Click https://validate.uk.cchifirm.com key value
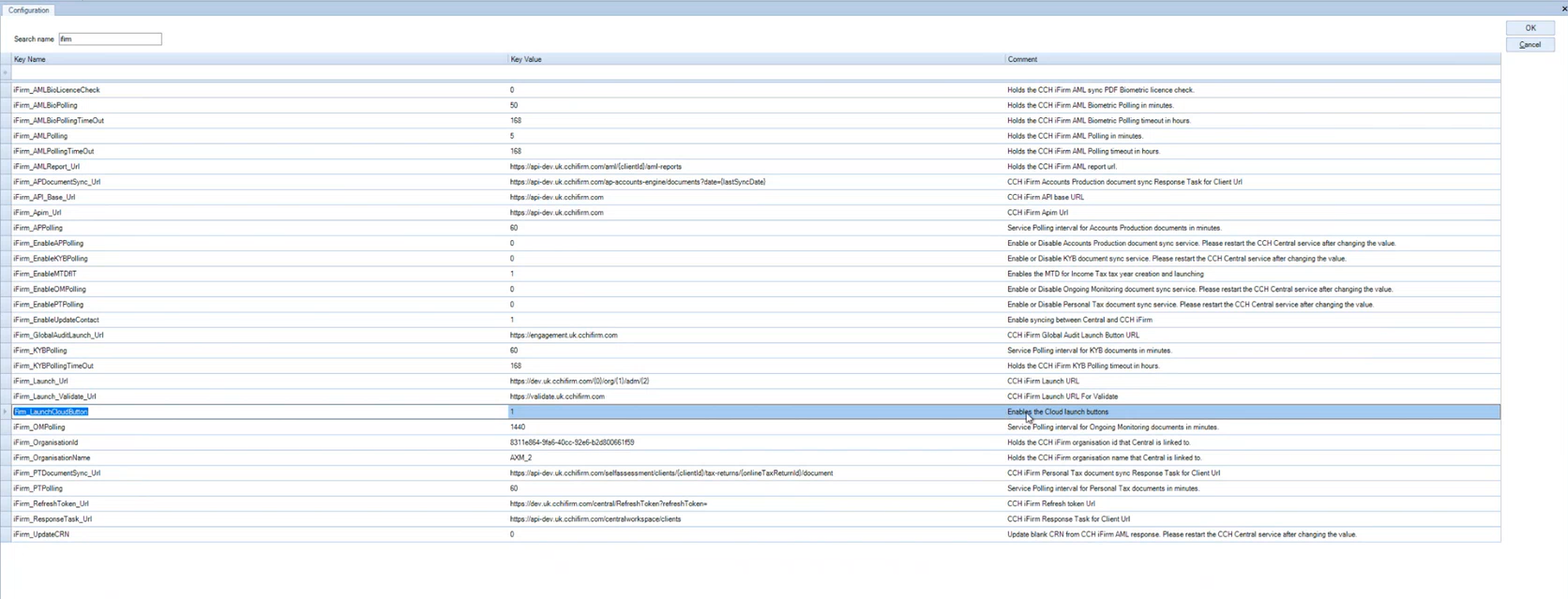1568x599 pixels. pos(557,397)
